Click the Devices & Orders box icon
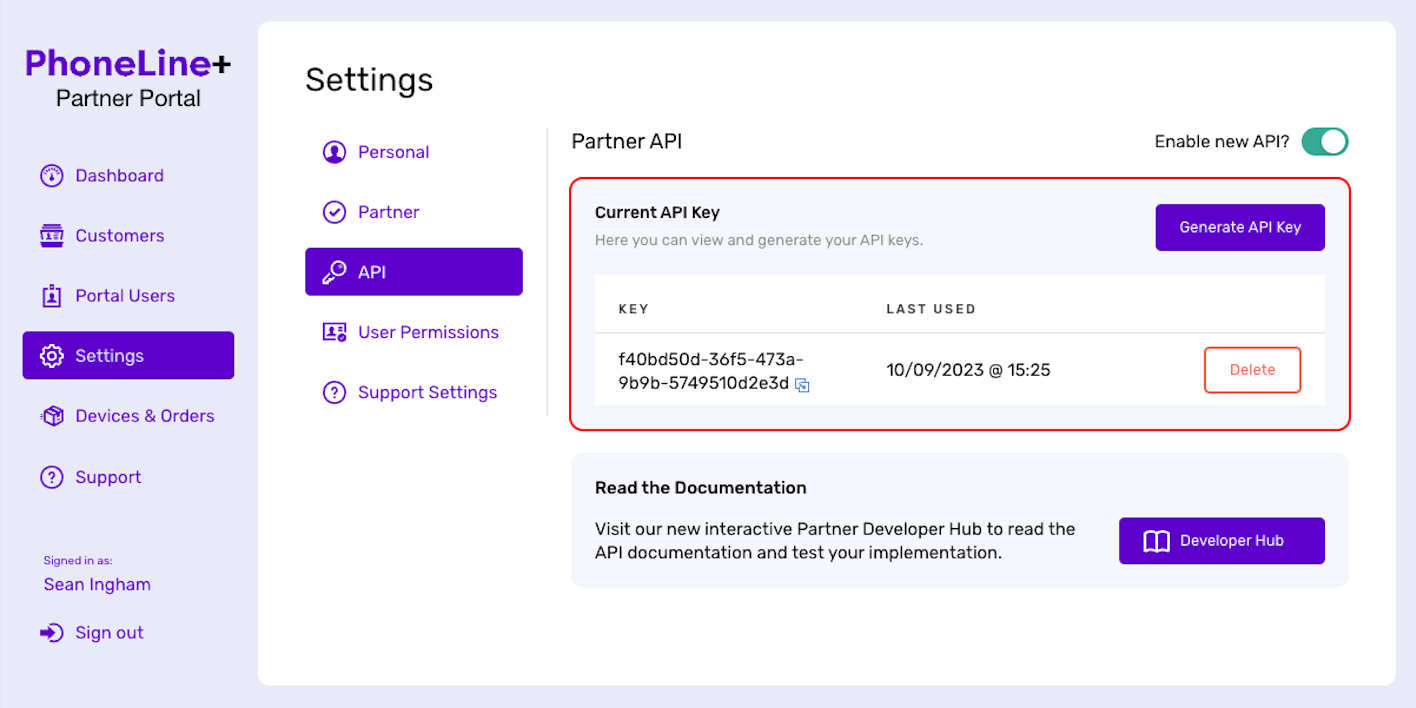1416x708 pixels. (x=51, y=416)
